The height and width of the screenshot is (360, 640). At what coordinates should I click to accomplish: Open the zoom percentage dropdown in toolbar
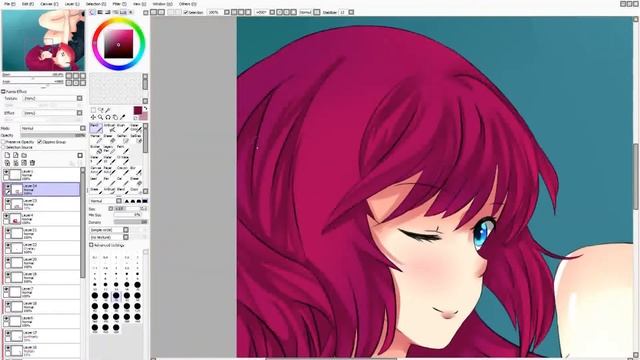pos(227,12)
